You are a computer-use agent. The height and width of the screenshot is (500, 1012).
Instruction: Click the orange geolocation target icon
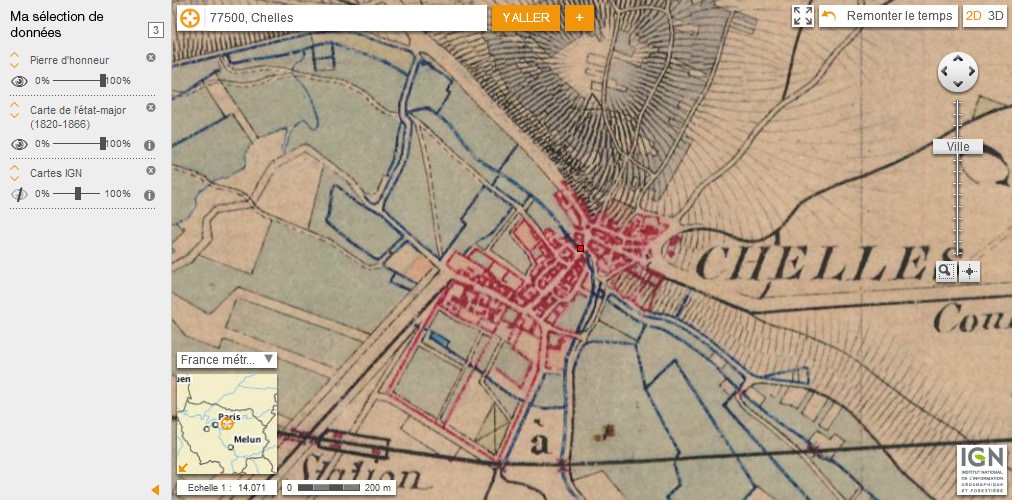coord(189,18)
